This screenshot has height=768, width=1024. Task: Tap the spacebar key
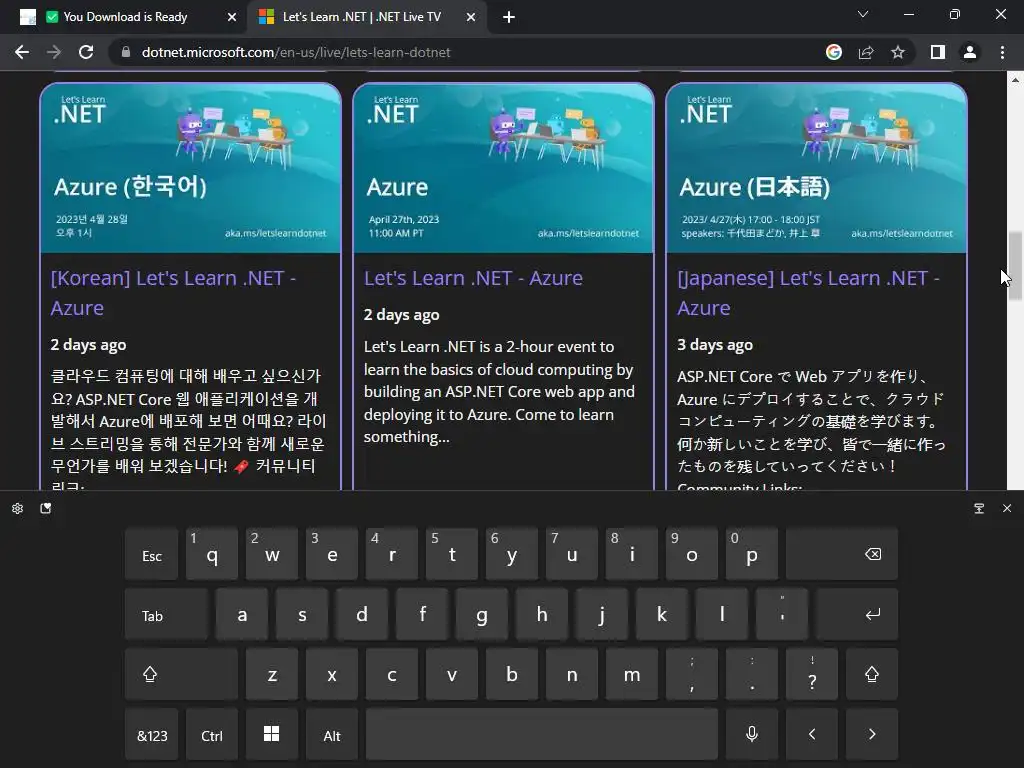(x=542, y=735)
